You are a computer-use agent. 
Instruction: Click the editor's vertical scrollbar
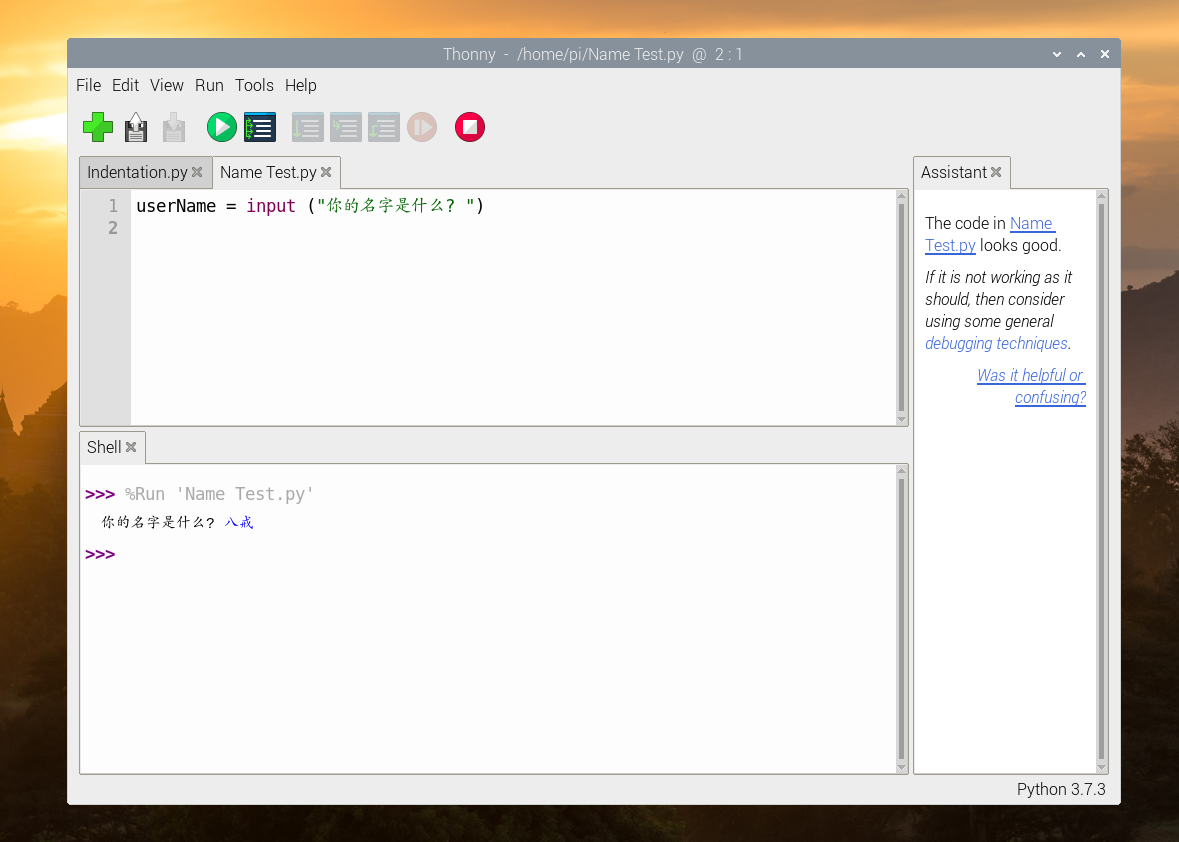(902, 307)
